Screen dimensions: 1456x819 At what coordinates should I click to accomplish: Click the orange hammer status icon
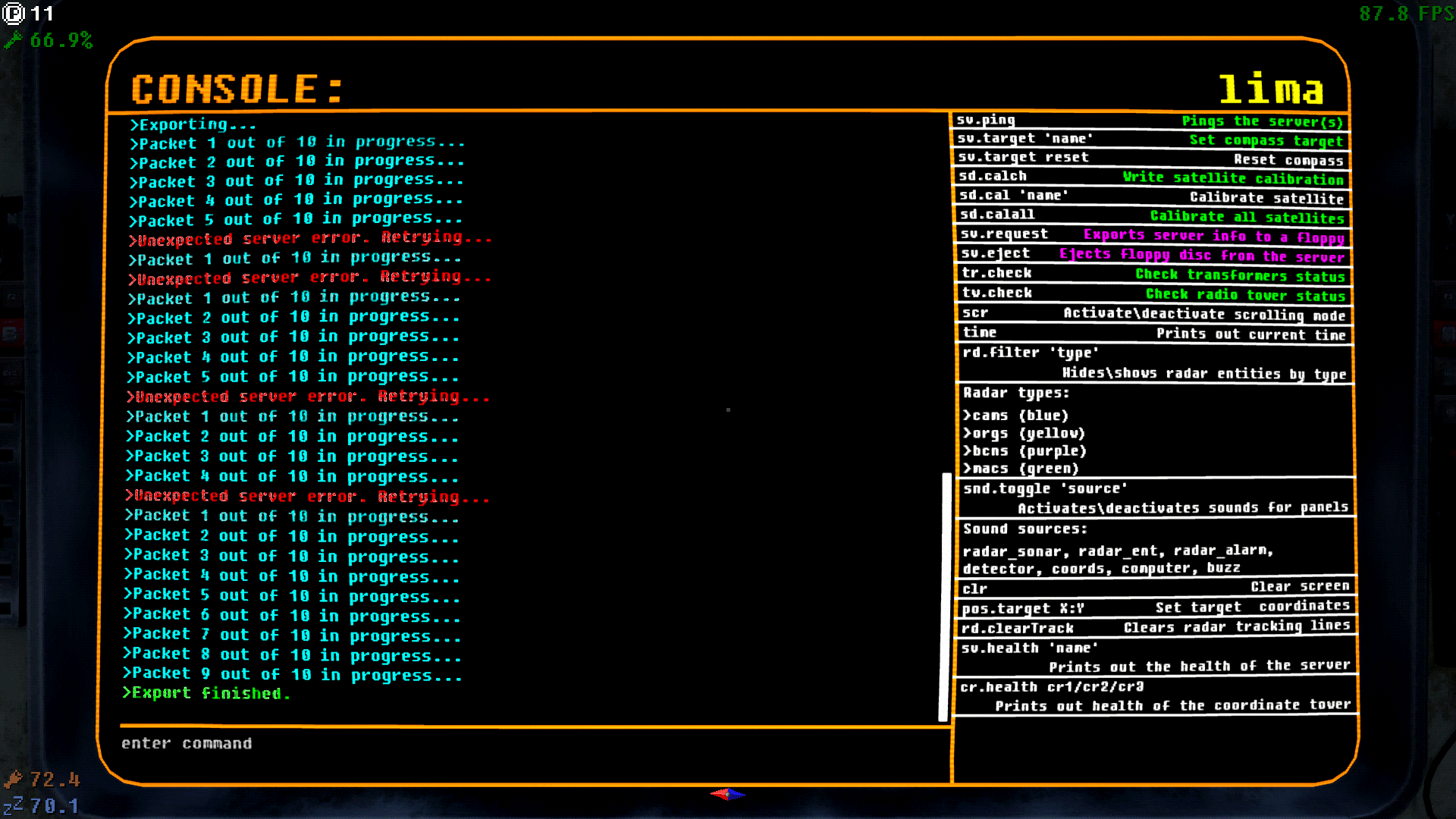click(x=14, y=779)
